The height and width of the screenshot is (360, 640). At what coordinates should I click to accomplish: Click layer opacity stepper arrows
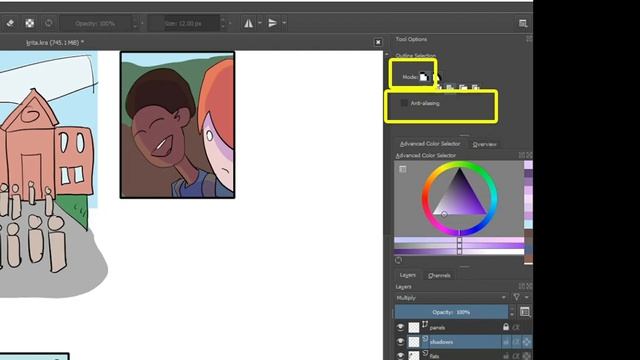click(512, 312)
